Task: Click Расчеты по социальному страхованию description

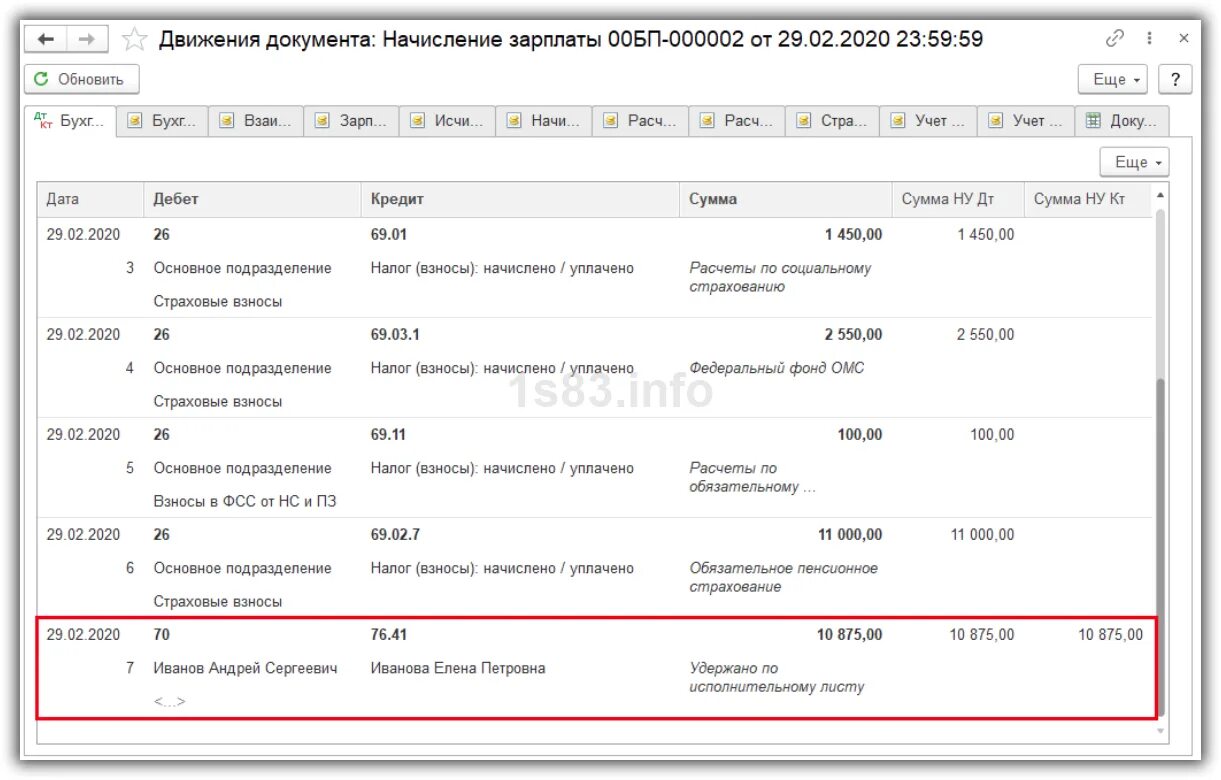Action: 780,277
